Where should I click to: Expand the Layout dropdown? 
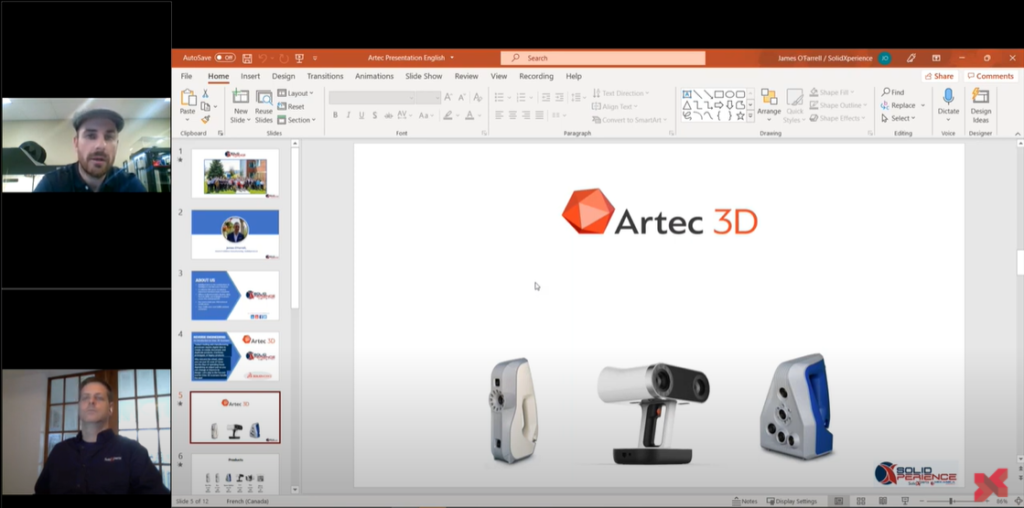[x=296, y=93]
